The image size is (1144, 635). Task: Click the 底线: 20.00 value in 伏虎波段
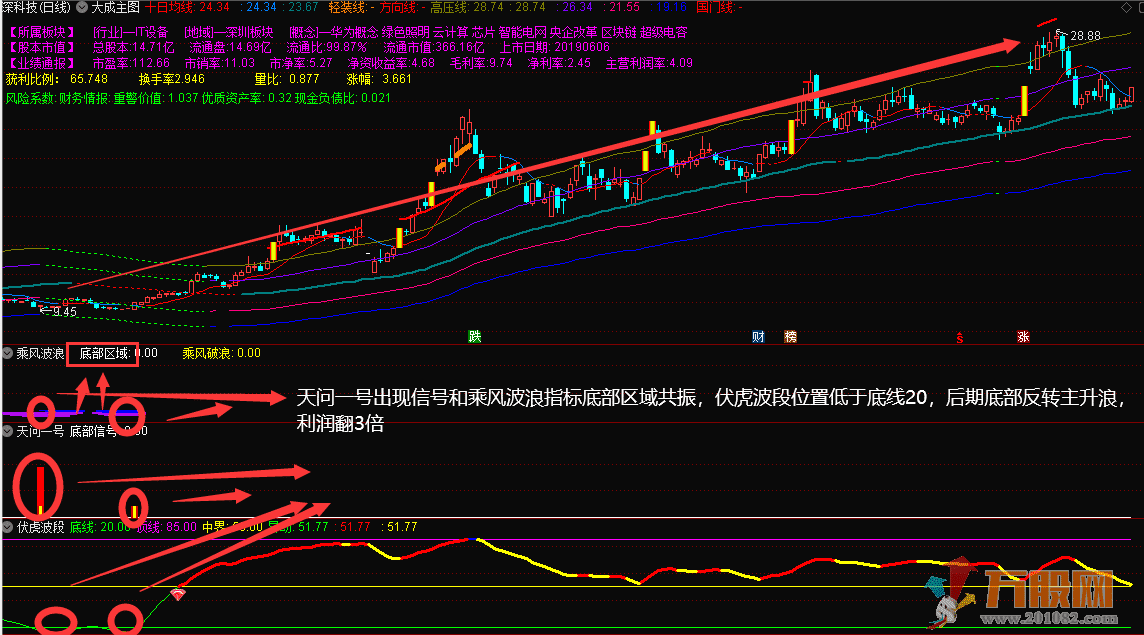point(100,526)
